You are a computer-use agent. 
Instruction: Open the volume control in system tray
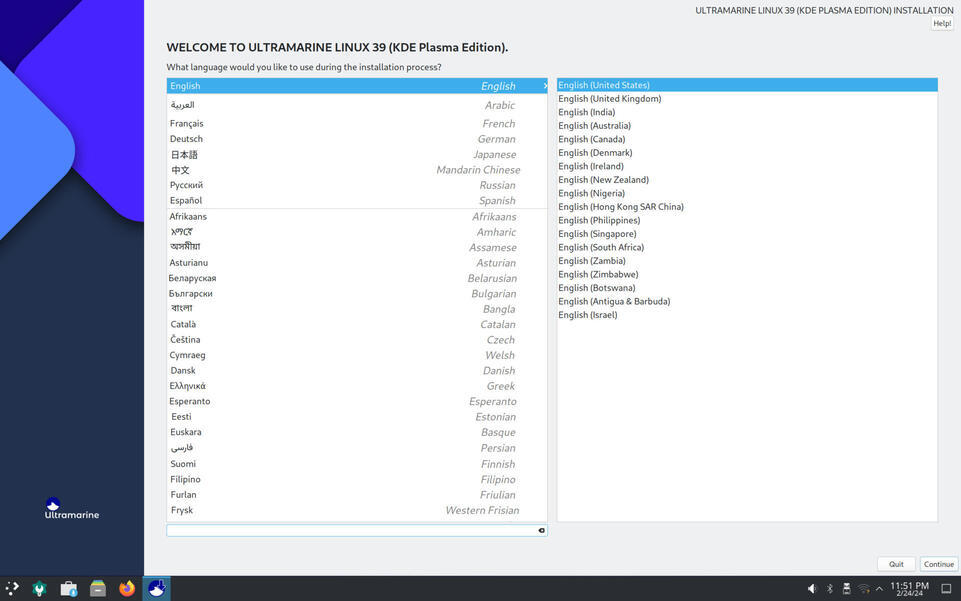tap(812, 589)
